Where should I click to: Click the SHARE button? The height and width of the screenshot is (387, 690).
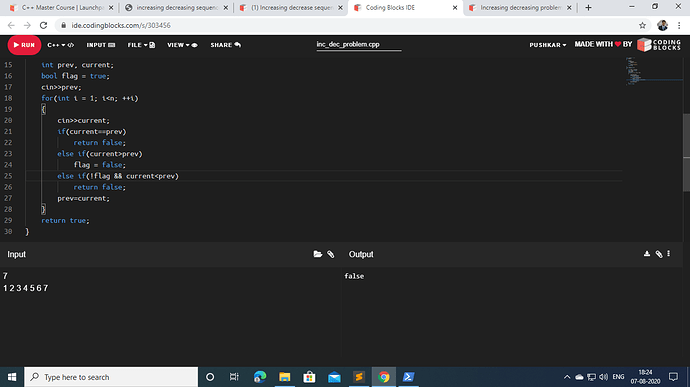(x=225, y=45)
